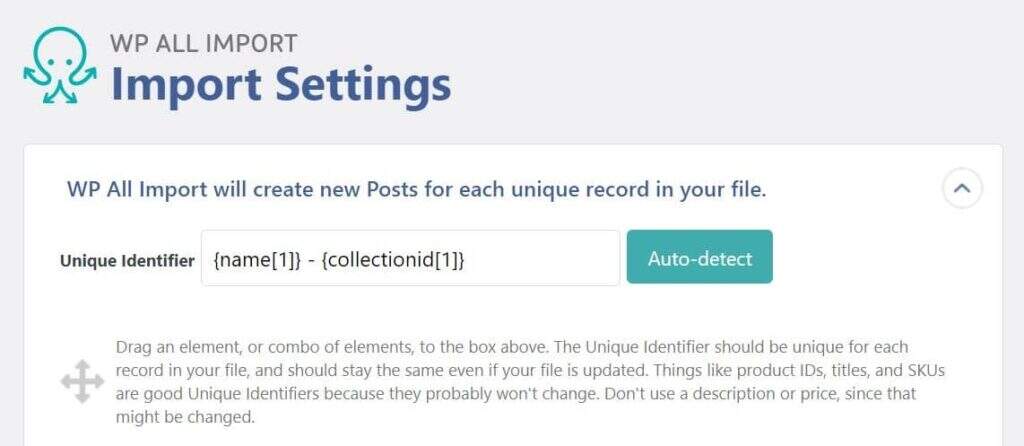
Task: Click the "Import Settings" page heading
Action: (280, 85)
